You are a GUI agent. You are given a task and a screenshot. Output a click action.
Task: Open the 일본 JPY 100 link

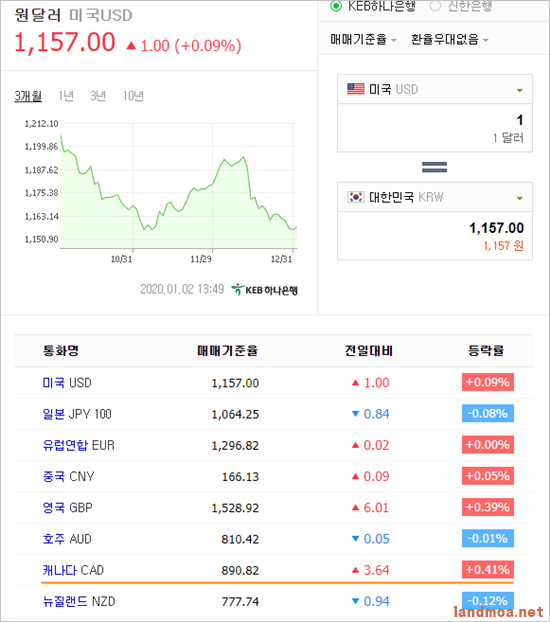[77, 414]
